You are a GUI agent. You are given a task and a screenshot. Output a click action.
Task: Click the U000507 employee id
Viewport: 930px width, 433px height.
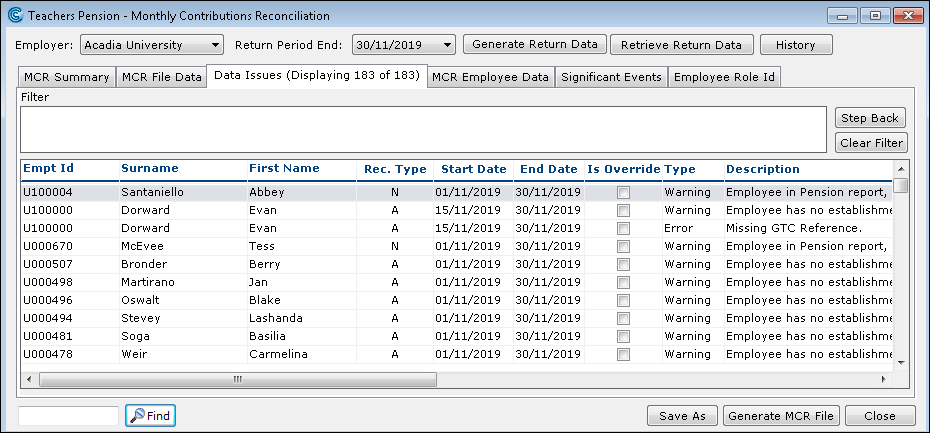click(70, 265)
